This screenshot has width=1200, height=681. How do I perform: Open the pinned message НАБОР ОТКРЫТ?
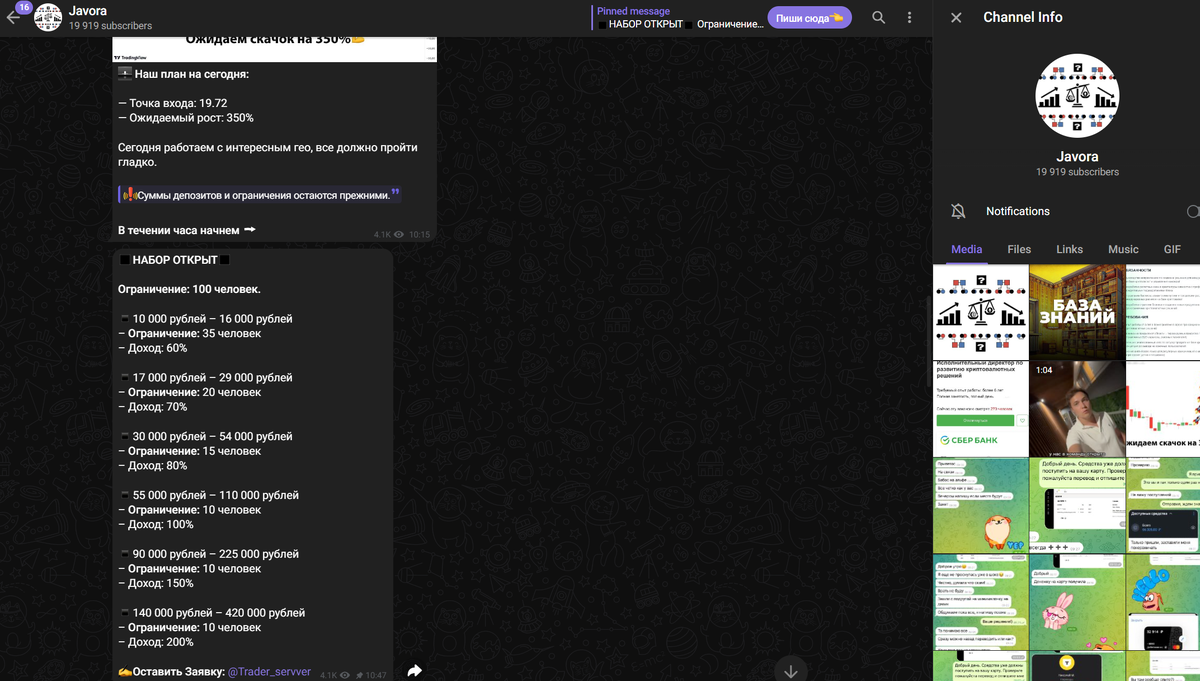point(680,17)
